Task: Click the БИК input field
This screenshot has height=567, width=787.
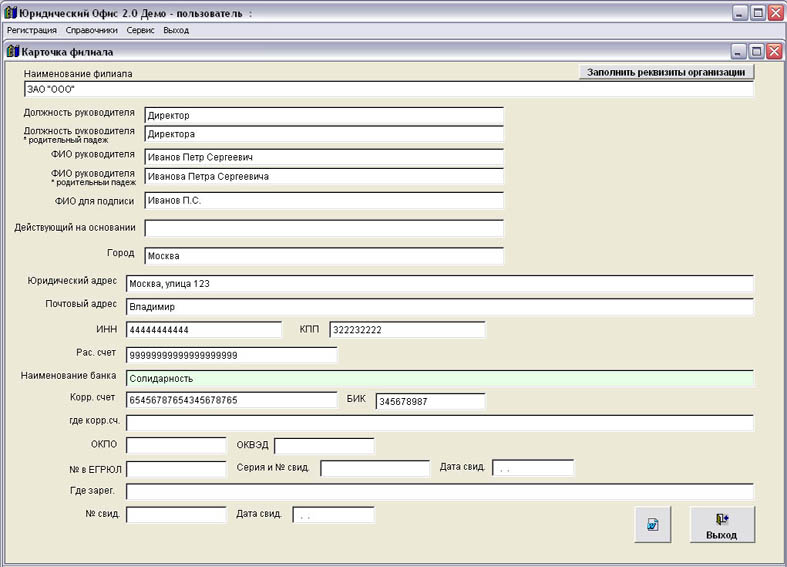Action: tap(430, 402)
